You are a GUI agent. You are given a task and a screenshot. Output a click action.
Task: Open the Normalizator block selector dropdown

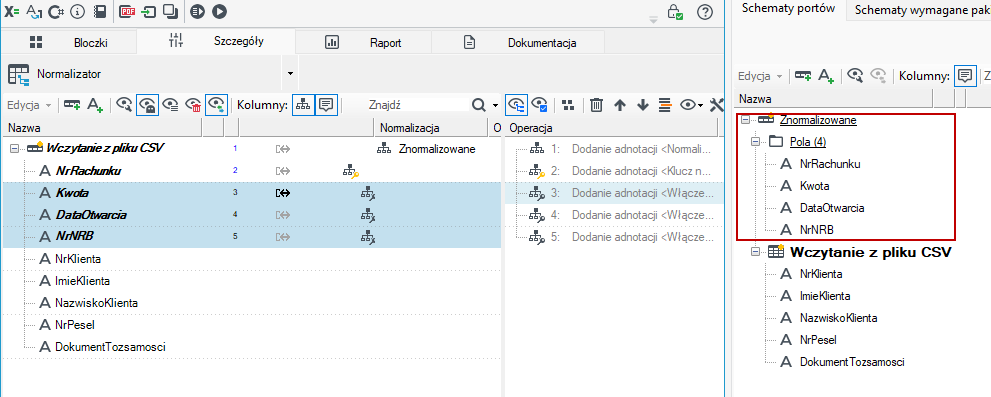[290, 74]
